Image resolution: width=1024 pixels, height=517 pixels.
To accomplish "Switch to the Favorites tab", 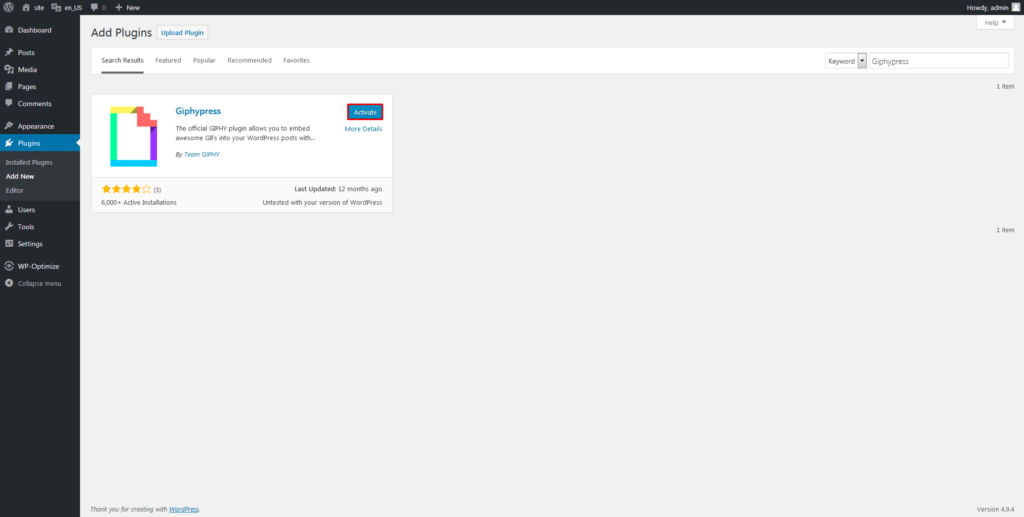I will pyautogui.click(x=296, y=60).
